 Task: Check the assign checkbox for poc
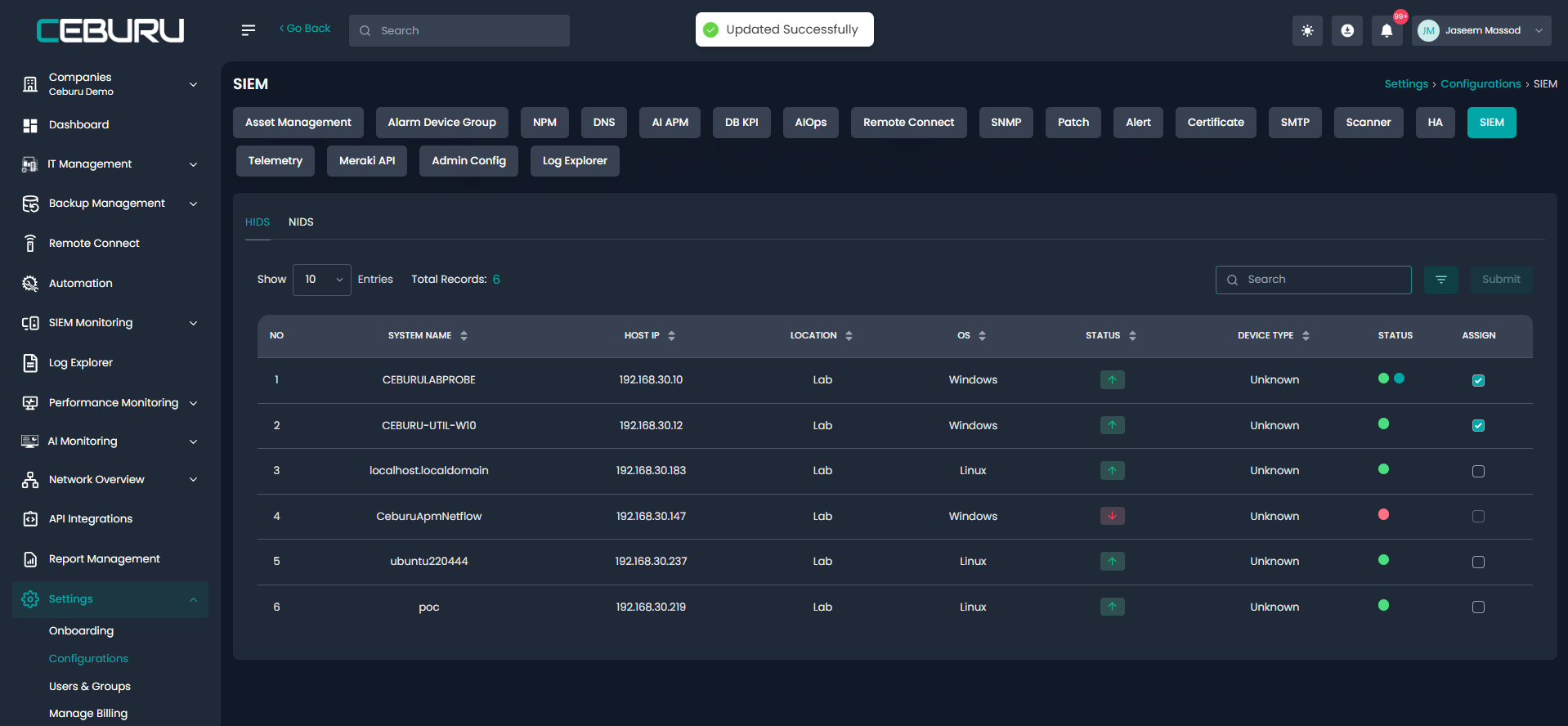click(x=1478, y=607)
